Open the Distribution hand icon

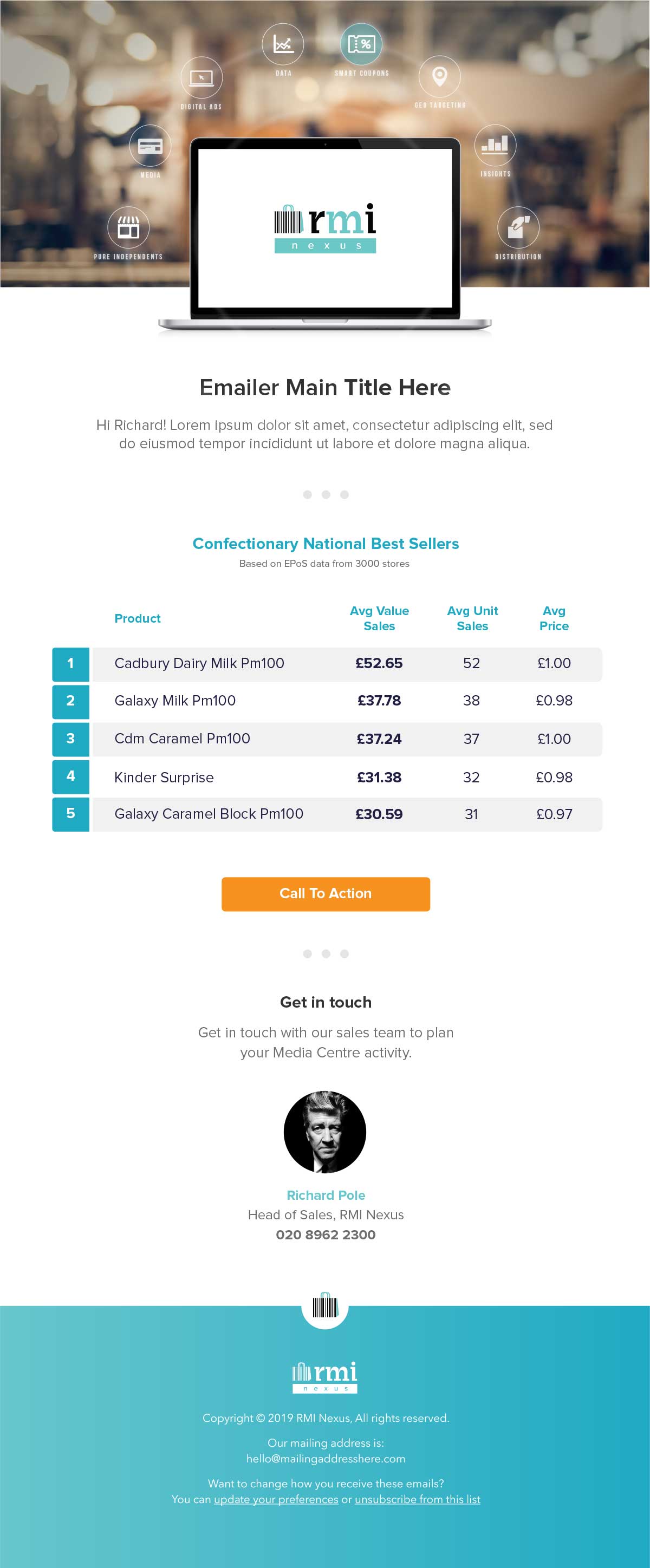(x=518, y=227)
